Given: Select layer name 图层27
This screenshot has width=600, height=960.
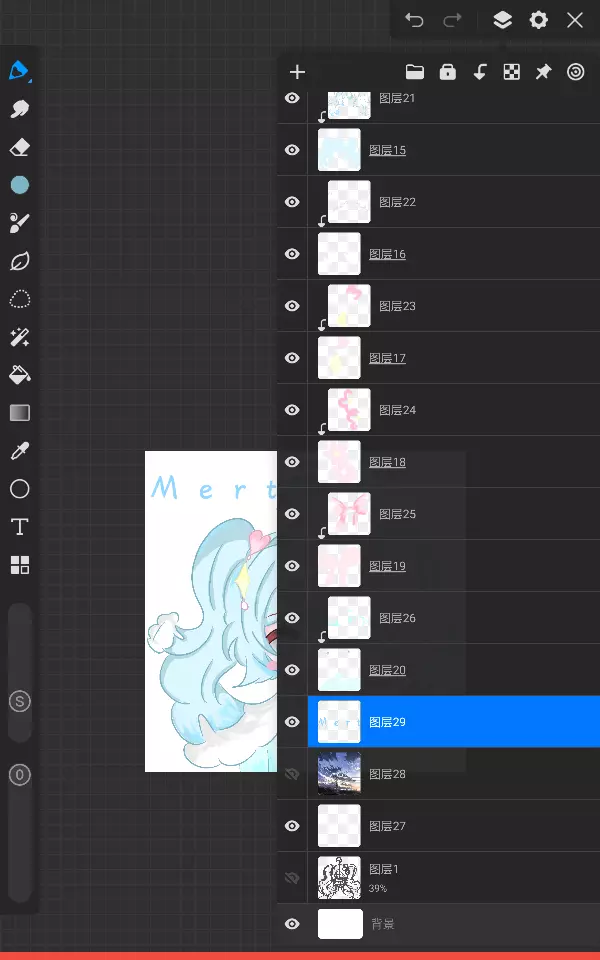Looking at the screenshot, I should 388,827.
